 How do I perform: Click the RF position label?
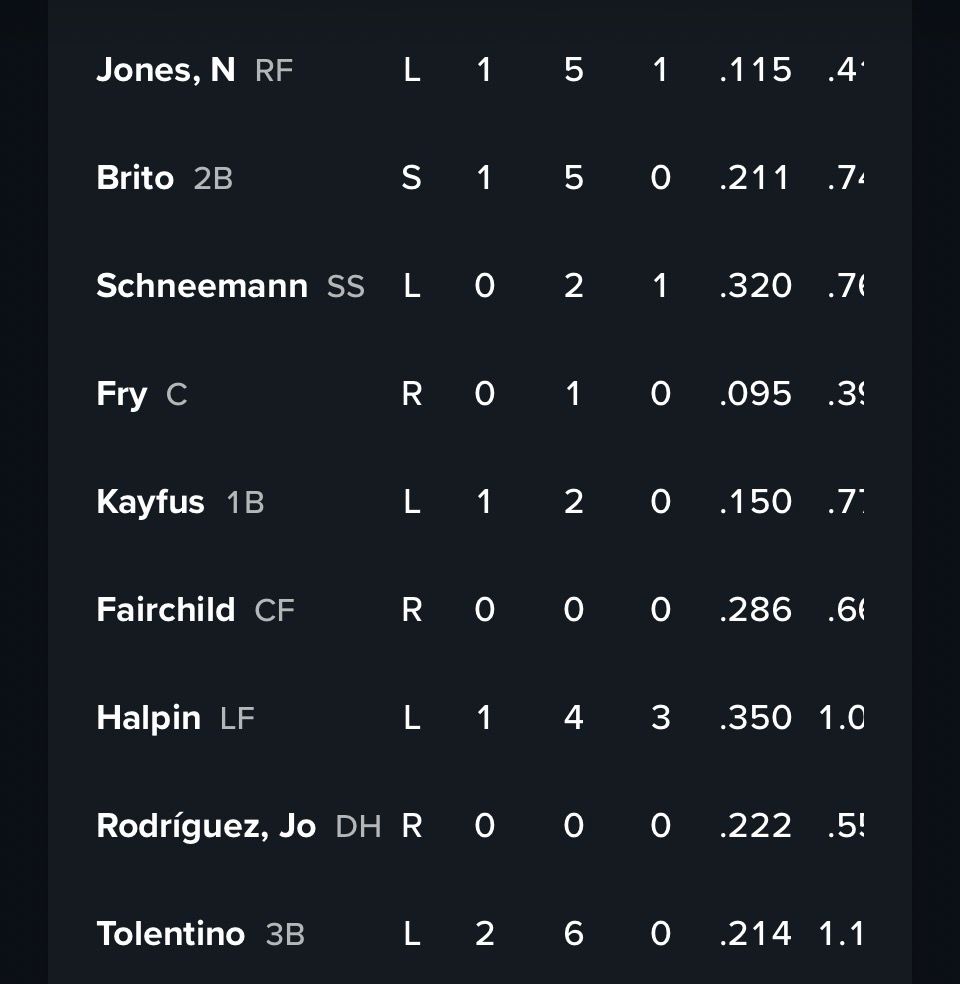coord(274,71)
